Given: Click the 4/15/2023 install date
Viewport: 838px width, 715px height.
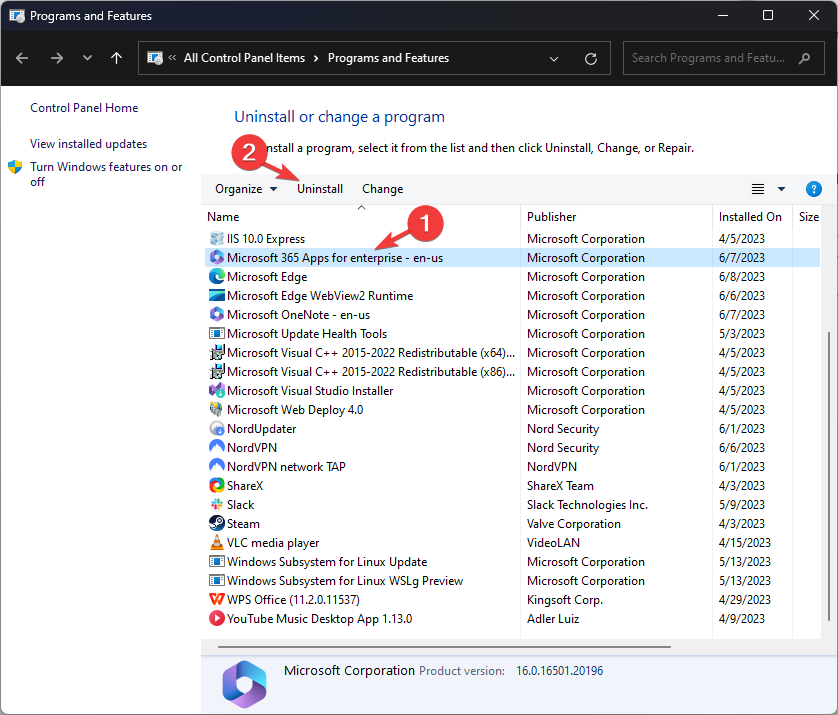Looking at the screenshot, I should [744, 542].
